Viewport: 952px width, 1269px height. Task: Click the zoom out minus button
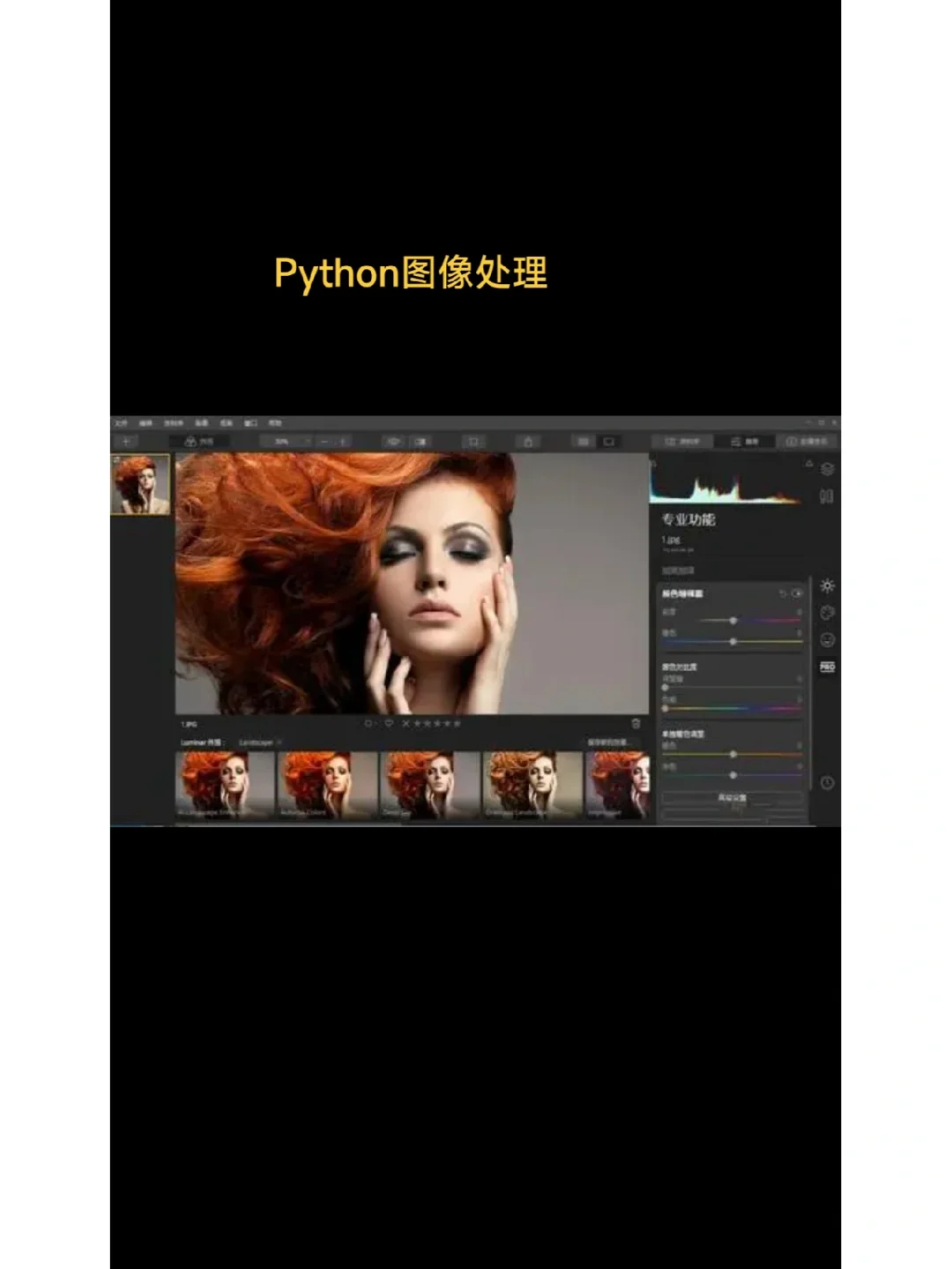pos(324,441)
